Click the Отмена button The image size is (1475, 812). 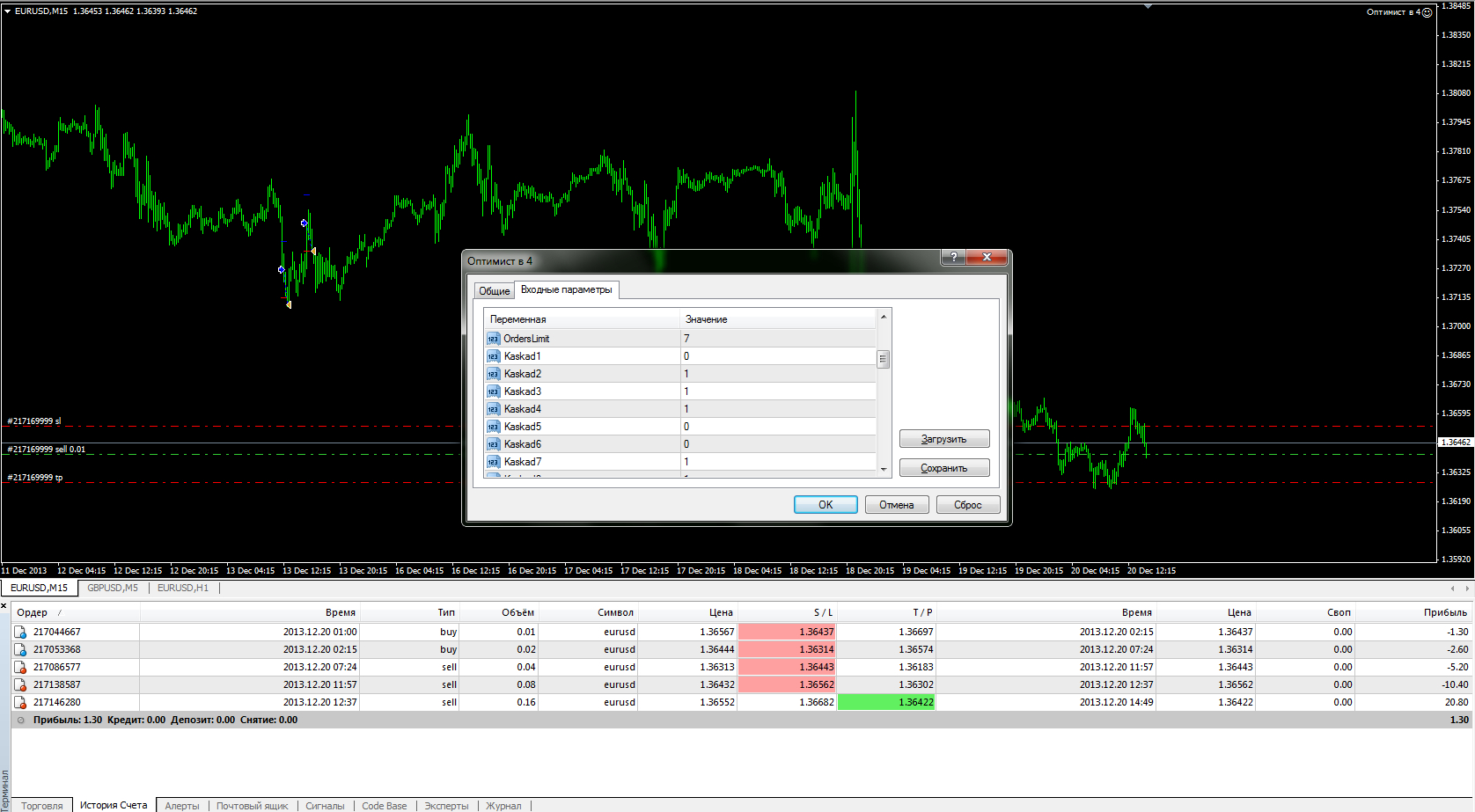click(897, 505)
